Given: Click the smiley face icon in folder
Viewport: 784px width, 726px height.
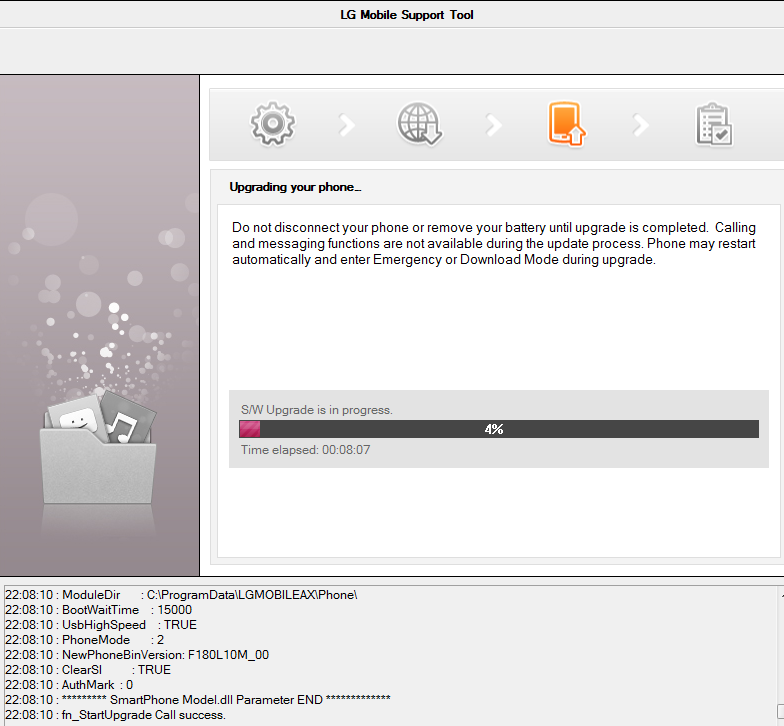Looking at the screenshot, I should pos(75,414).
